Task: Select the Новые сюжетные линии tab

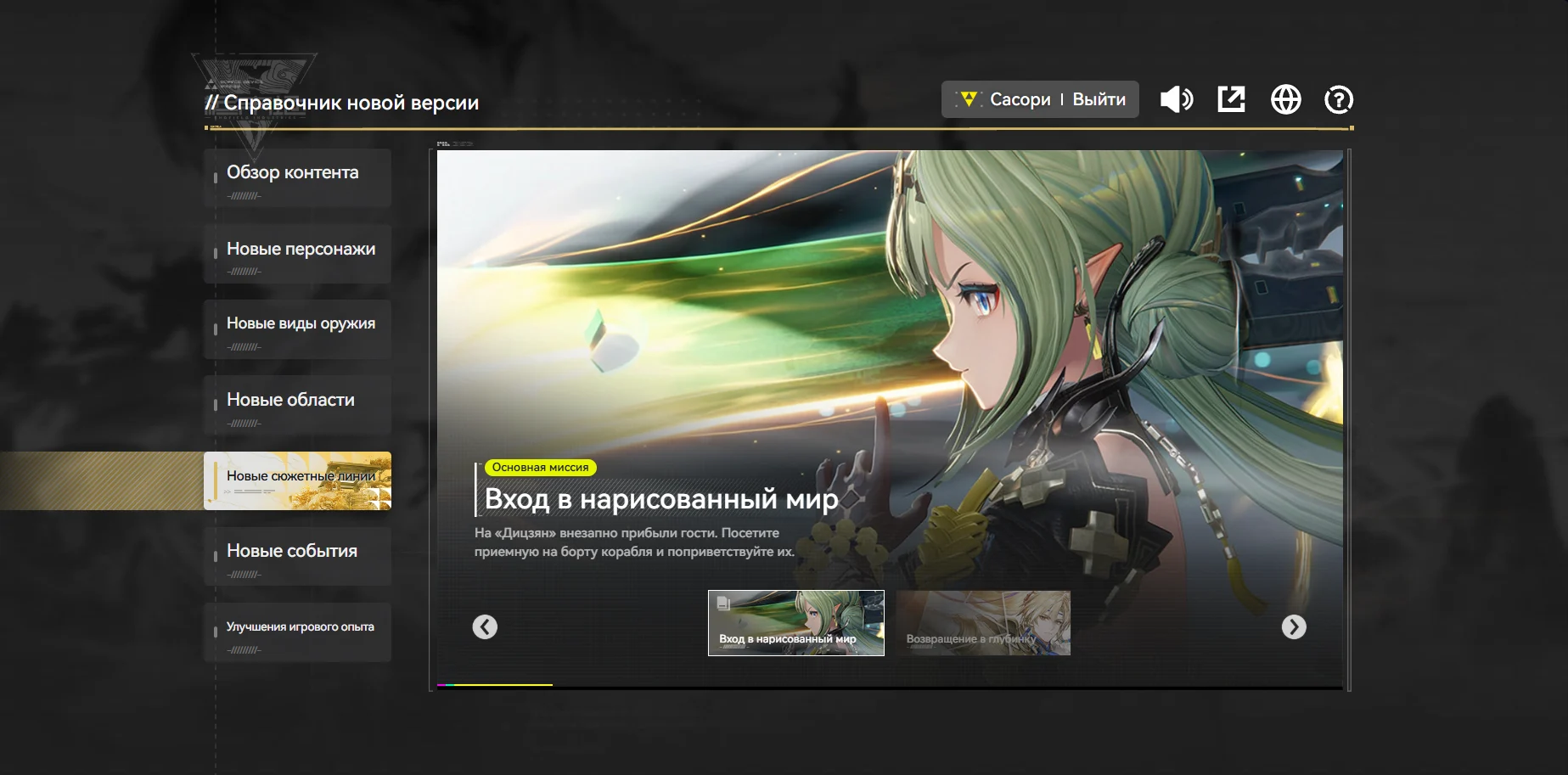Action: 297,480
